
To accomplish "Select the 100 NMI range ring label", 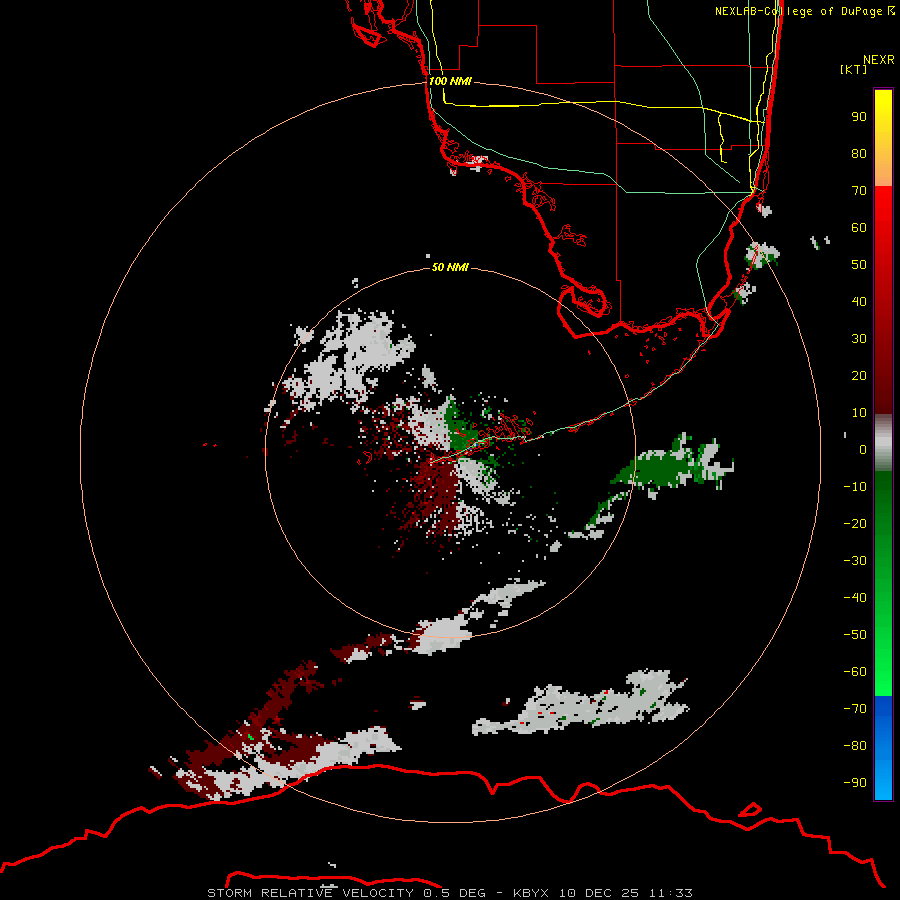I will coord(450,81).
